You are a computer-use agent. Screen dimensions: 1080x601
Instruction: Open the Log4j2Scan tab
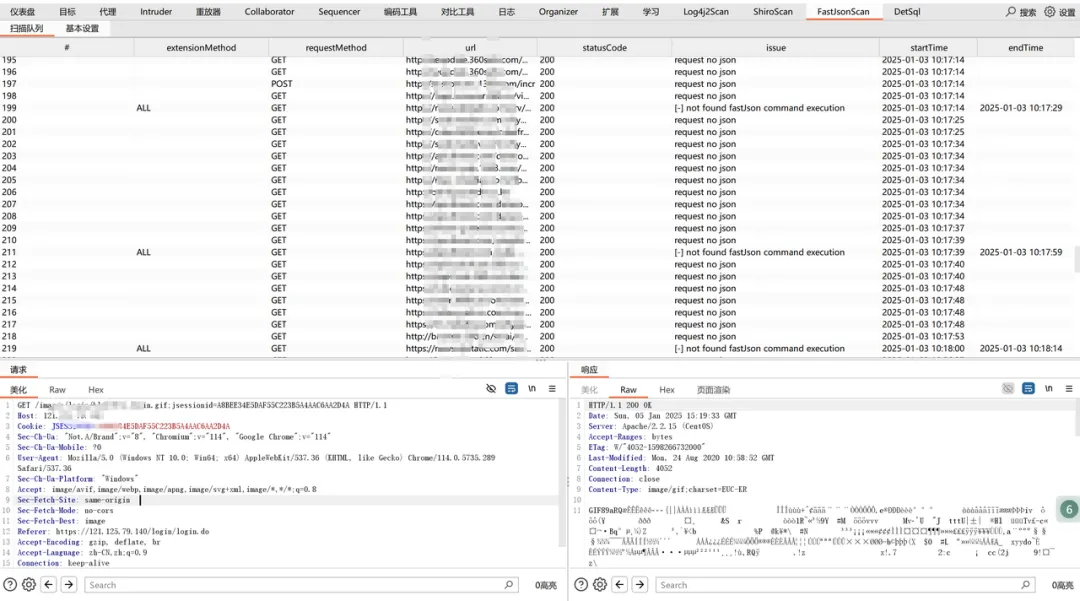[705, 12]
